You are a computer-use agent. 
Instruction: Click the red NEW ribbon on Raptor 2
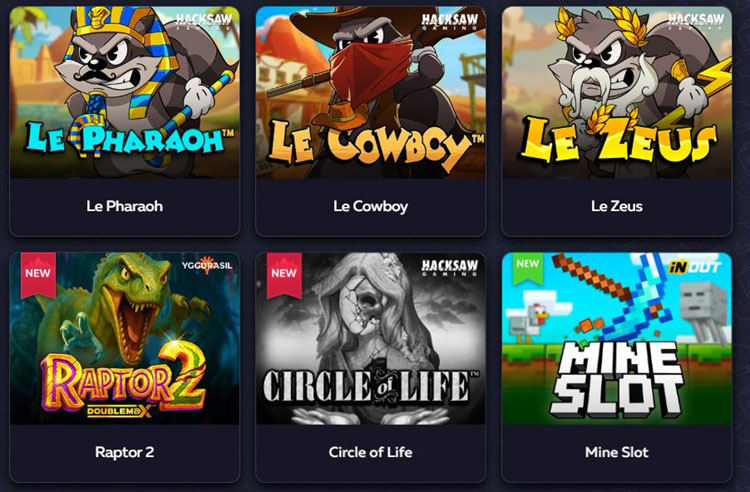(x=38, y=274)
